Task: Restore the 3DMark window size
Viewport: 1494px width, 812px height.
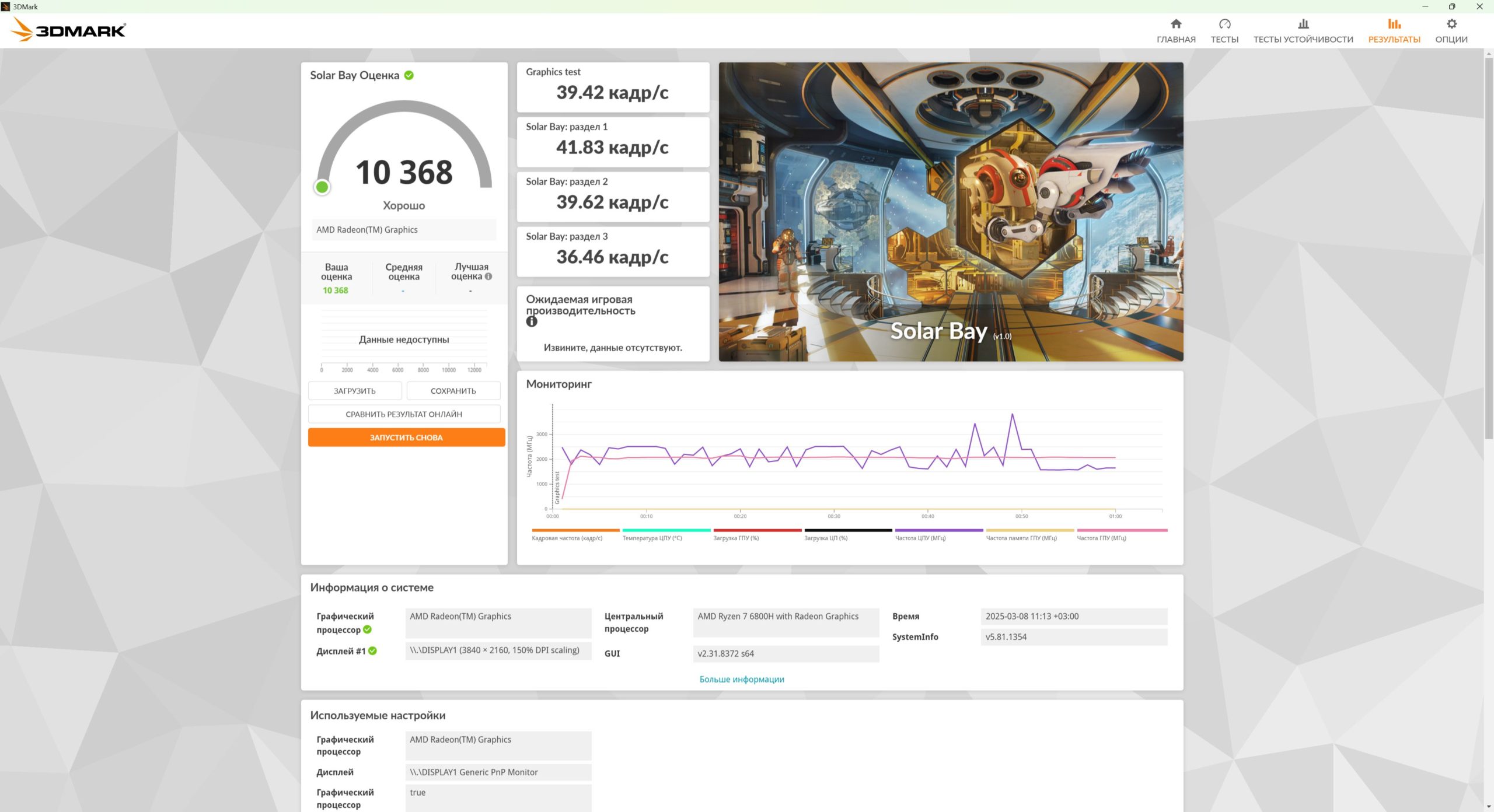Action: pos(1452,6)
